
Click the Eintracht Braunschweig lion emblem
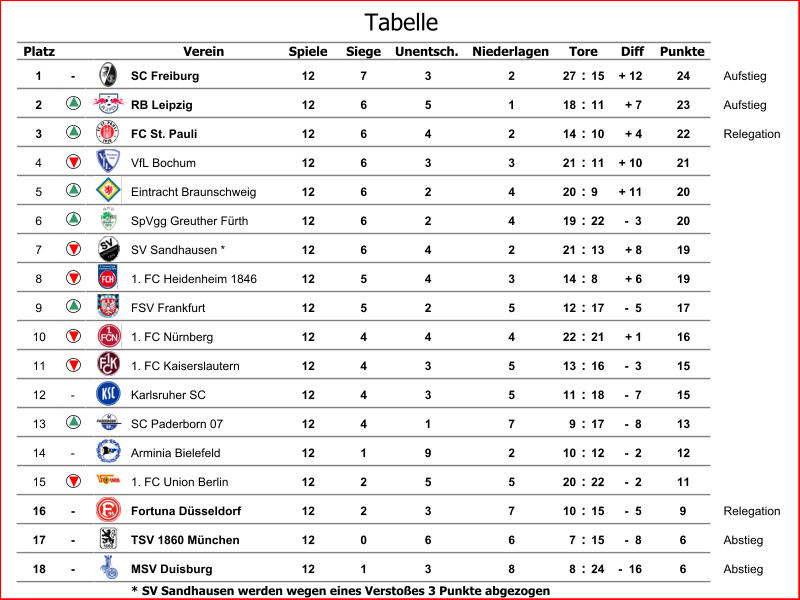108,191
